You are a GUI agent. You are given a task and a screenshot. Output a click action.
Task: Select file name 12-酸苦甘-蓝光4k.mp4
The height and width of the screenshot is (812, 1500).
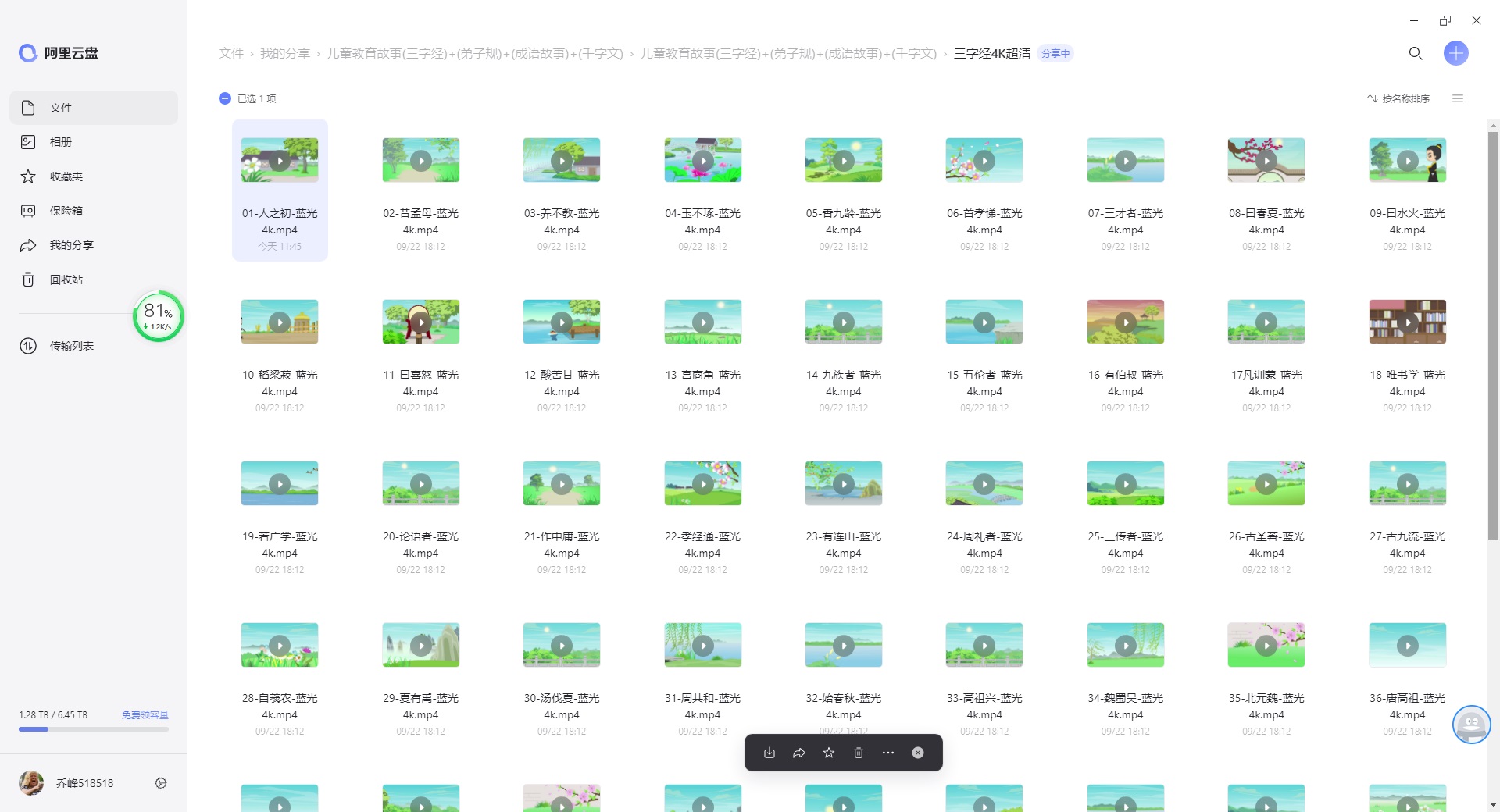coord(562,383)
